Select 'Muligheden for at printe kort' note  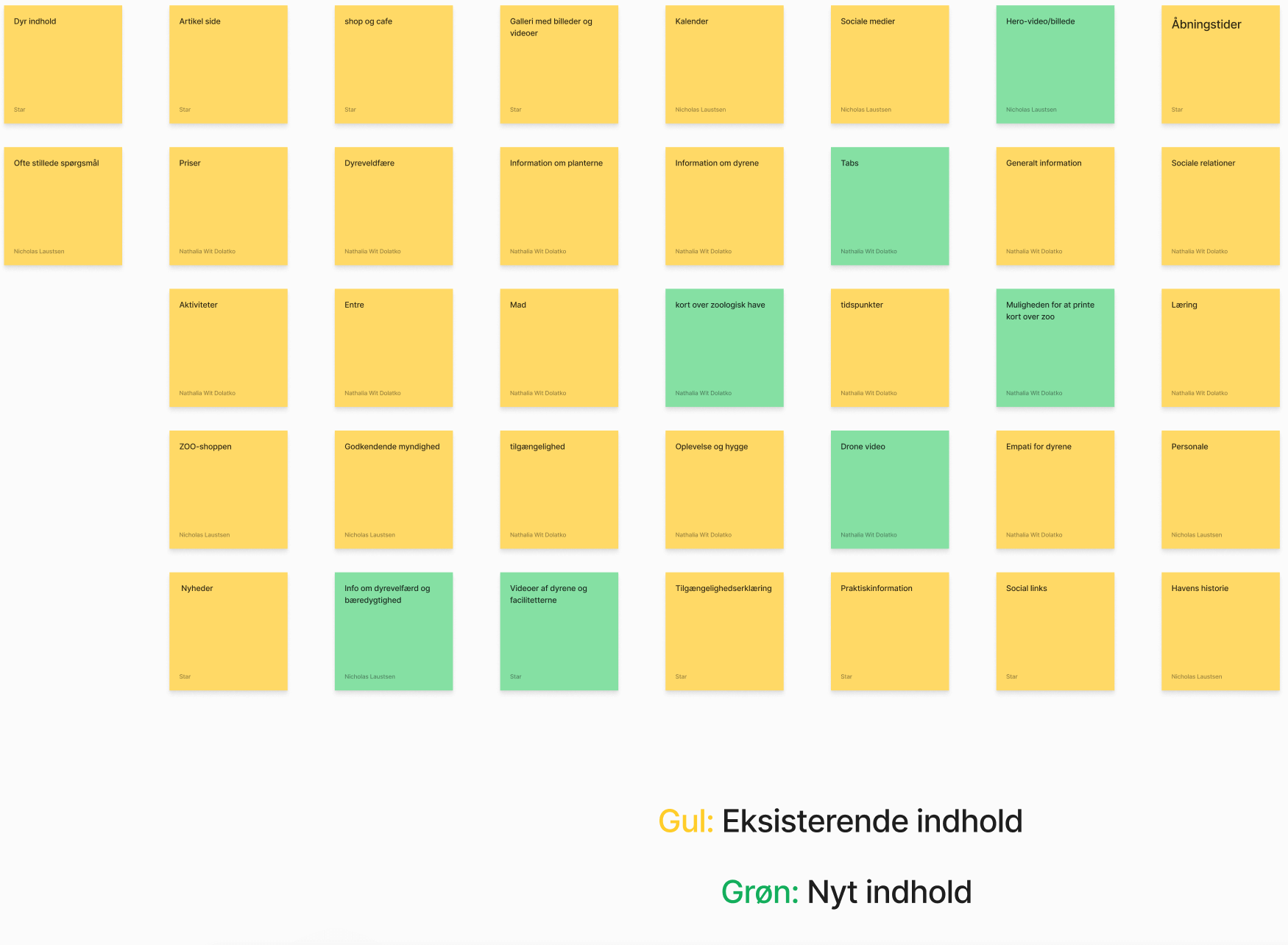click(1055, 348)
